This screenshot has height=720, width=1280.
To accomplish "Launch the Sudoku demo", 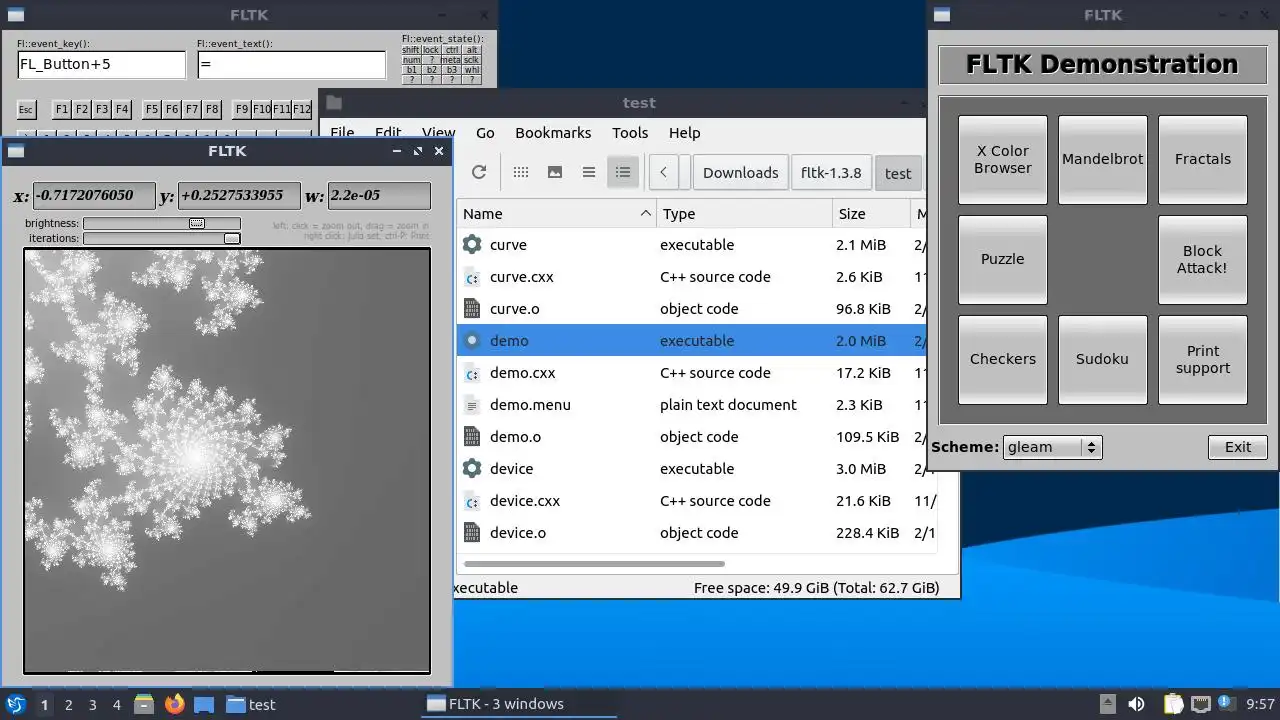I will 1103,359.
